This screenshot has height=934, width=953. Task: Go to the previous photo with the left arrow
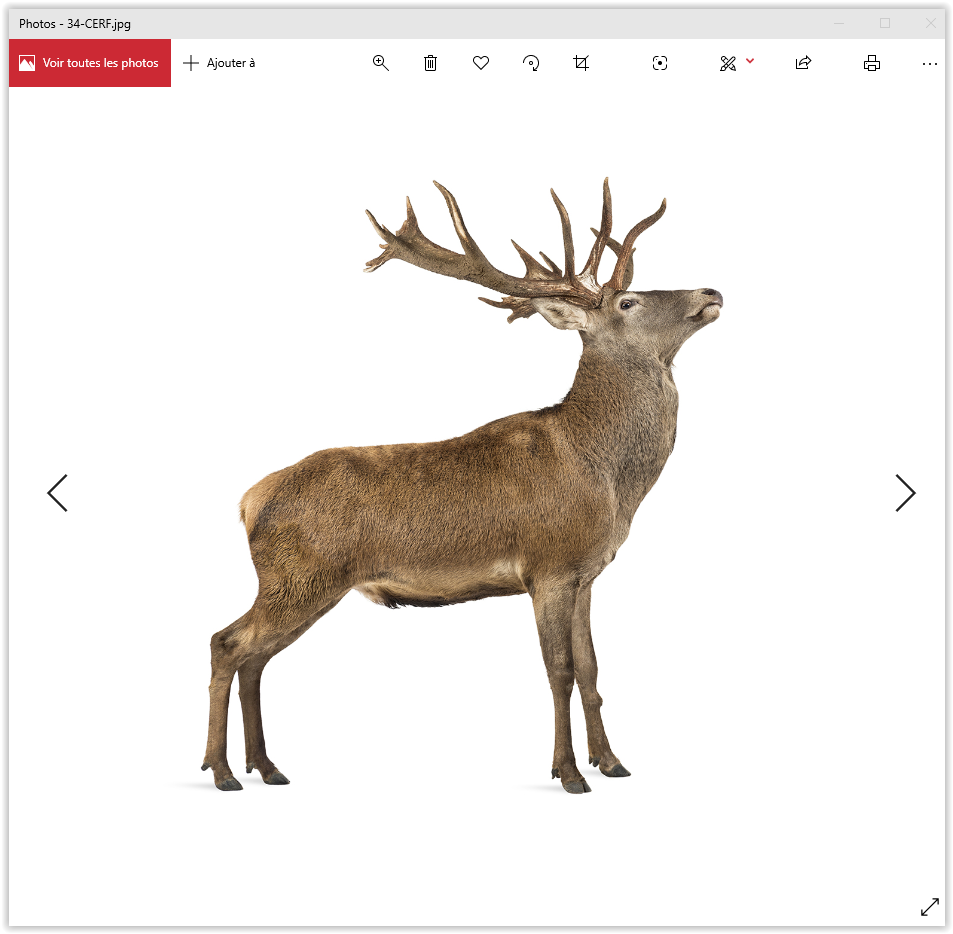coord(58,493)
